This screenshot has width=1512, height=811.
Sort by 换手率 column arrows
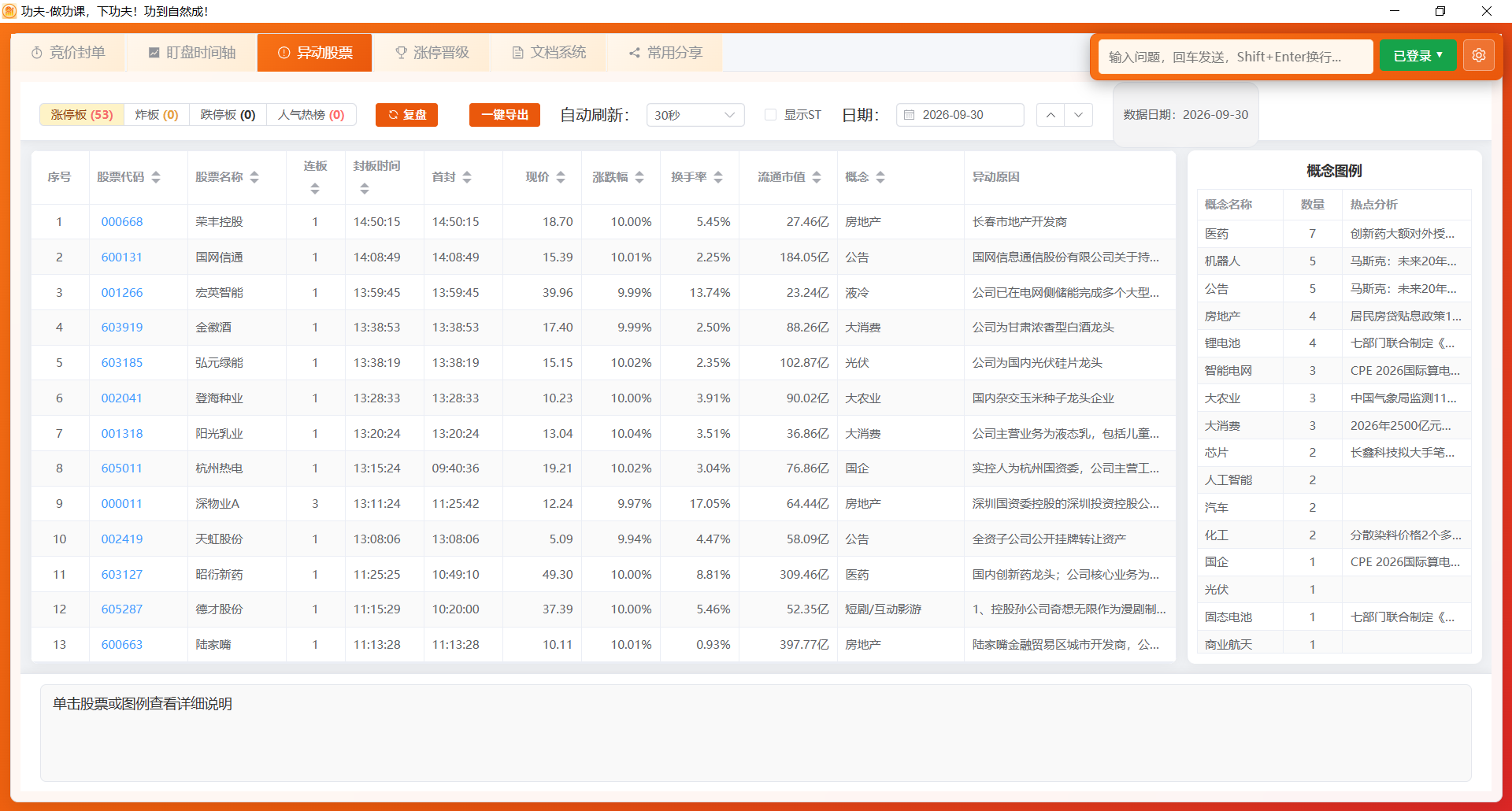718,177
